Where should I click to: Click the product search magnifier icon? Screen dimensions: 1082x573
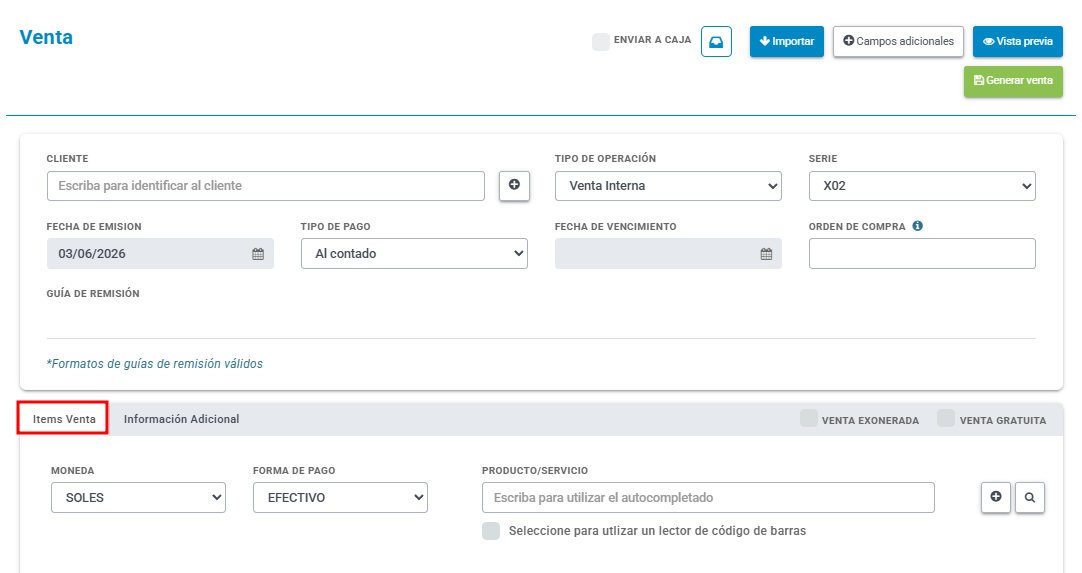[1030, 497]
